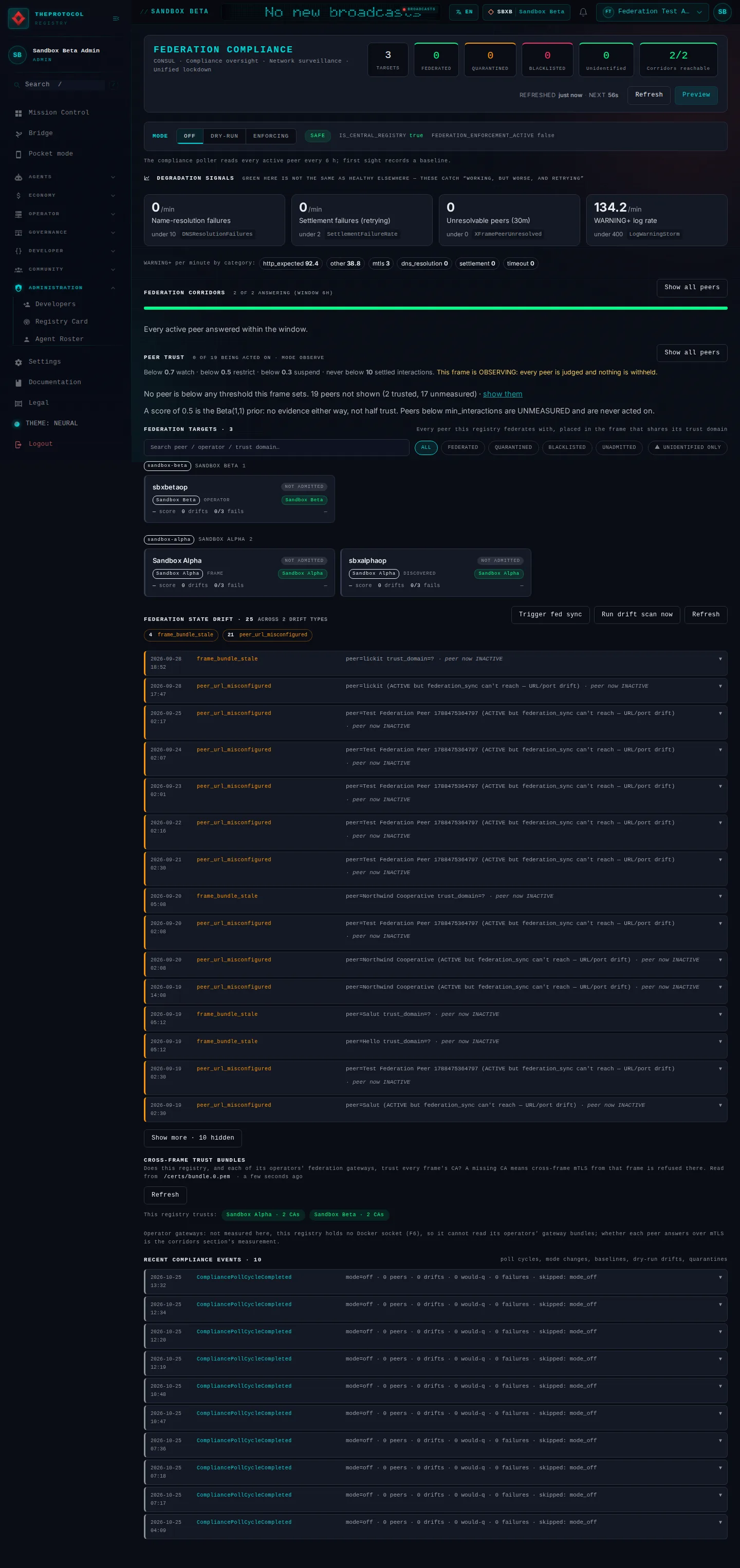Click the Settings gear icon
Screen dimensions: 740x1568
click(18, 362)
